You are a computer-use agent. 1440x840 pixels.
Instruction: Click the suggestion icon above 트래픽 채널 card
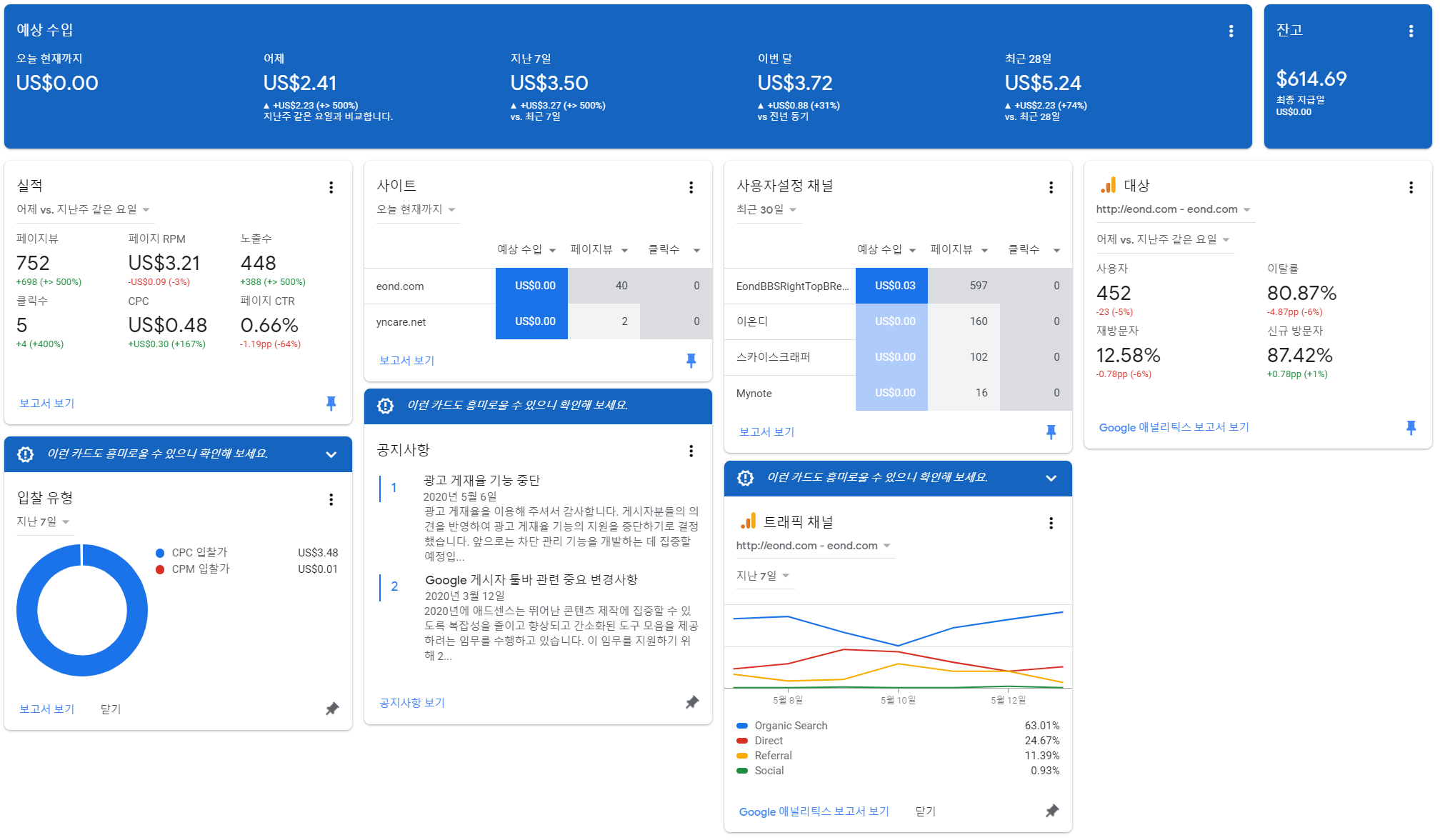point(745,478)
